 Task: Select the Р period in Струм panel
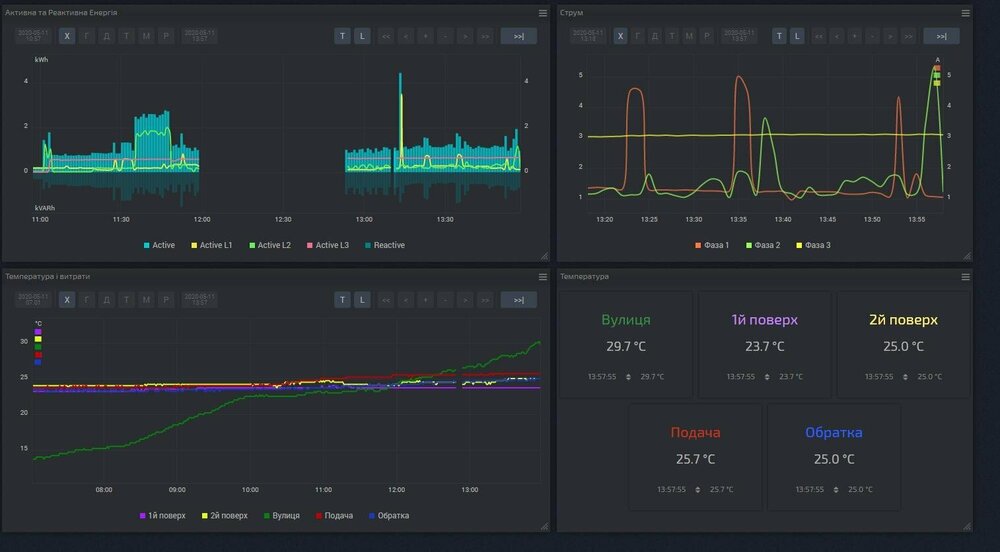706,36
